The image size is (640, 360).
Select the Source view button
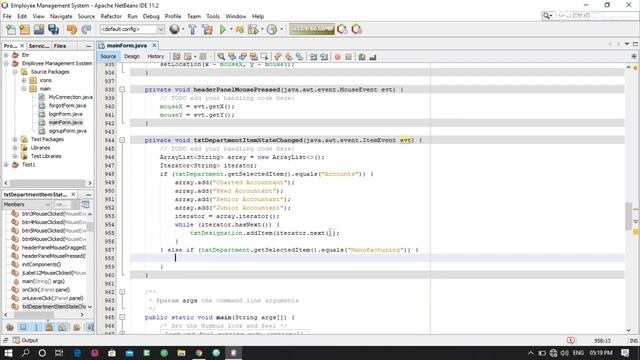108,56
